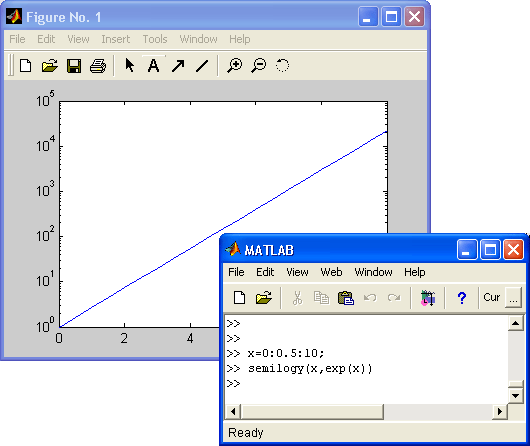530x446 pixels.
Task: Pick the Insert Line tool
Action: 202,66
